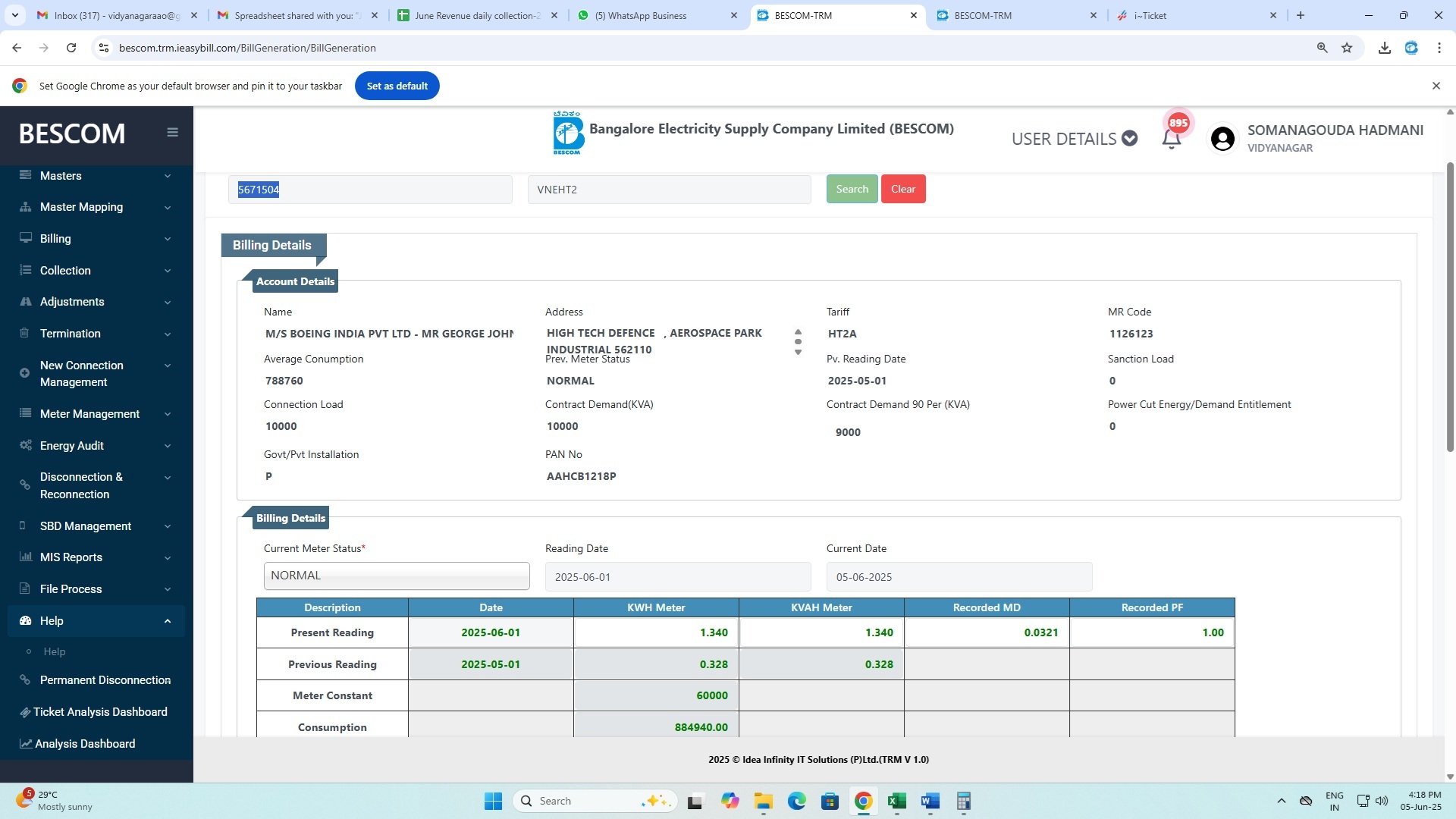The image size is (1456, 819).
Task: Click the Collection list icon
Action: pos(25,270)
